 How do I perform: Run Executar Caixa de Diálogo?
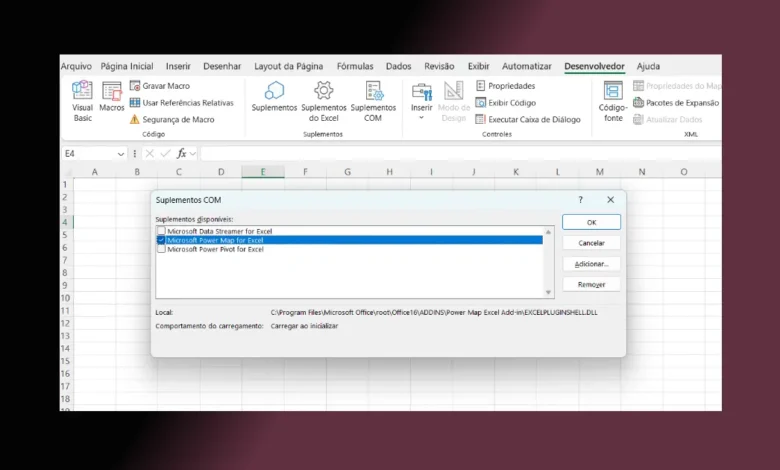(528, 119)
